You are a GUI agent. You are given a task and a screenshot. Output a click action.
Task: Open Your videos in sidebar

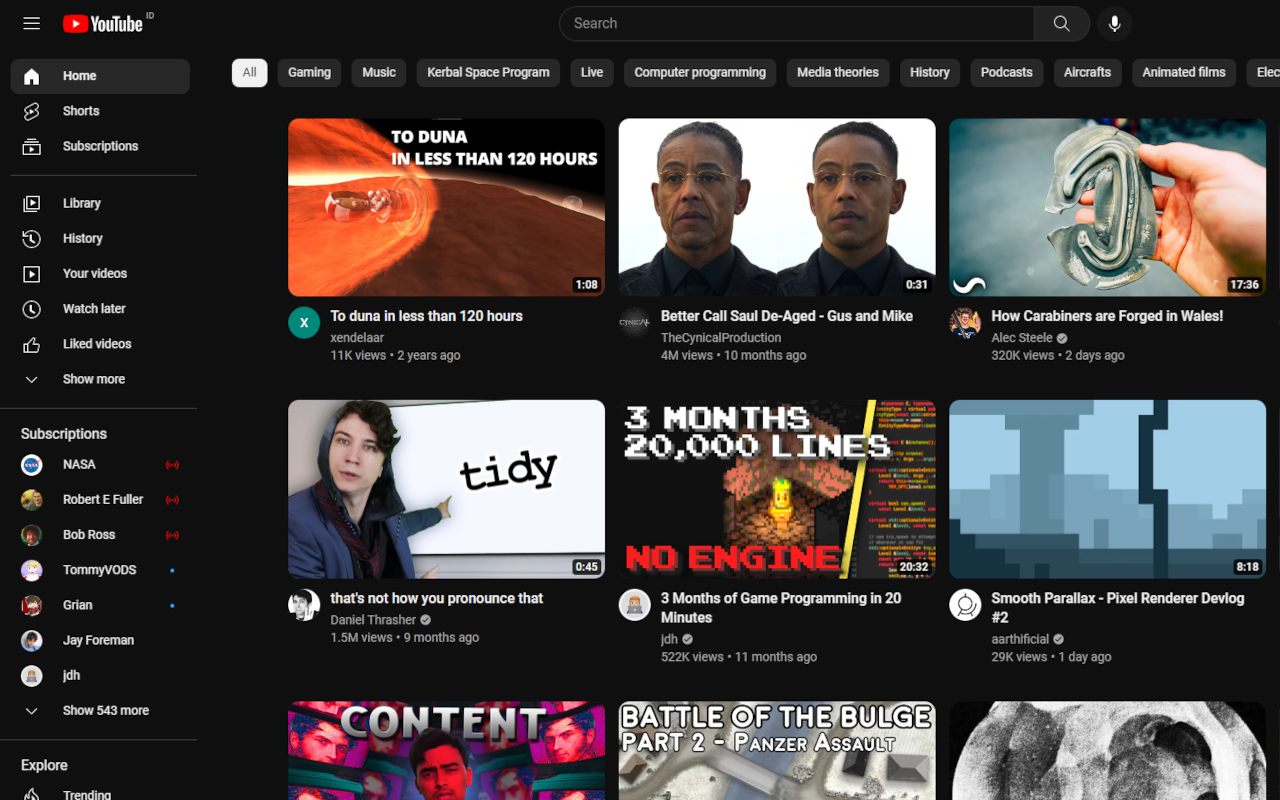click(x=100, y=273)
